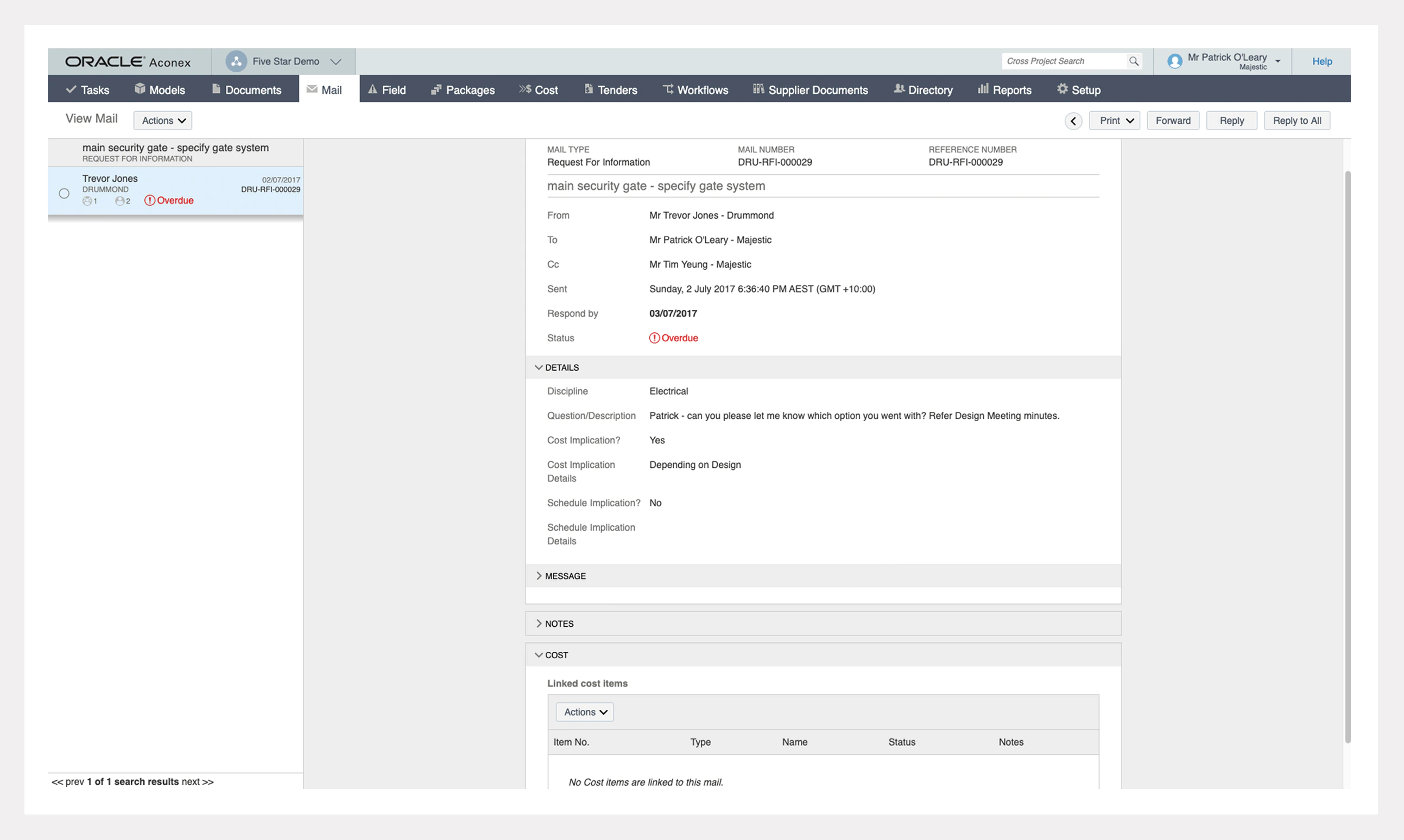
Task: Open the View Mail Actions dropdown
Action: coord(163,120)
